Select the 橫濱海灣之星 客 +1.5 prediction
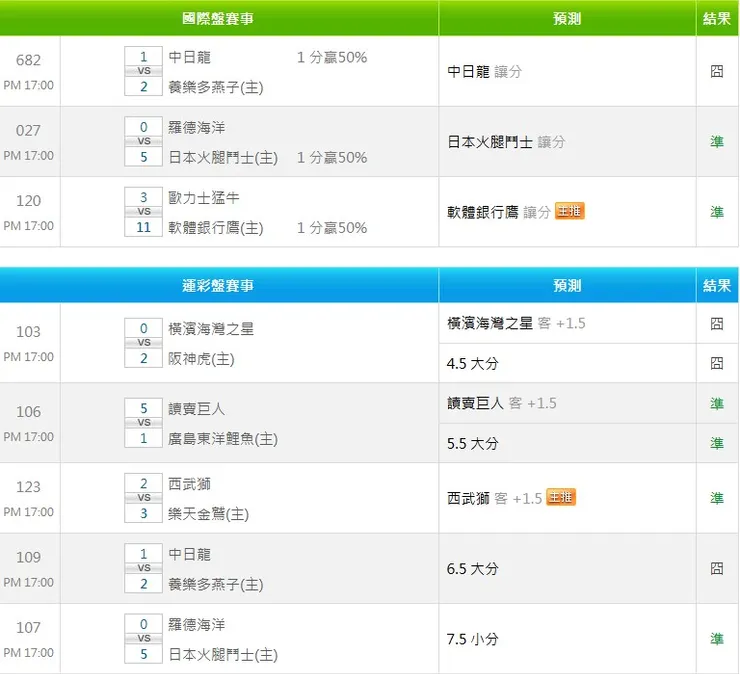Viewport: 740px width, 674px height. [516, 323]
